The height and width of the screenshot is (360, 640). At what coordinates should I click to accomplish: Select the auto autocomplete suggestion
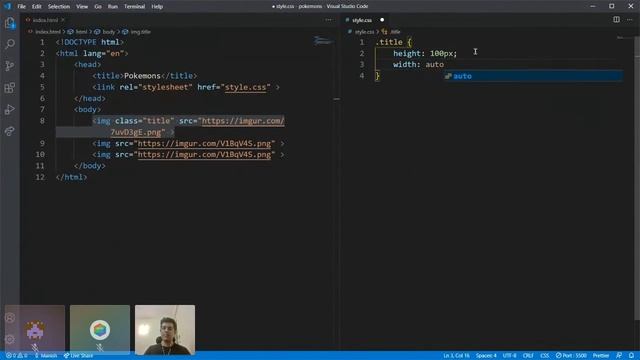pos(533,76)
